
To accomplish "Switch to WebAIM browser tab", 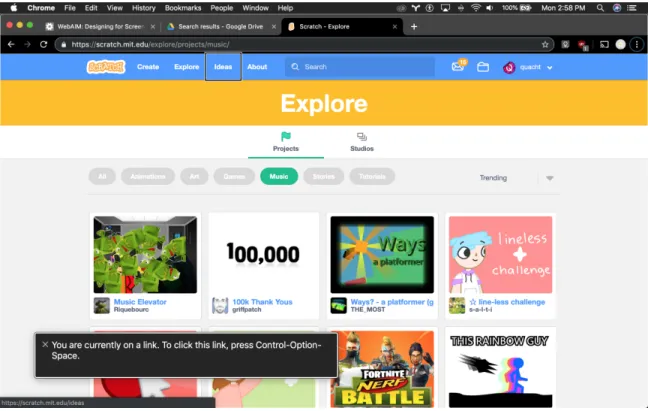I will pyautogui.click(x=100, y=26).
